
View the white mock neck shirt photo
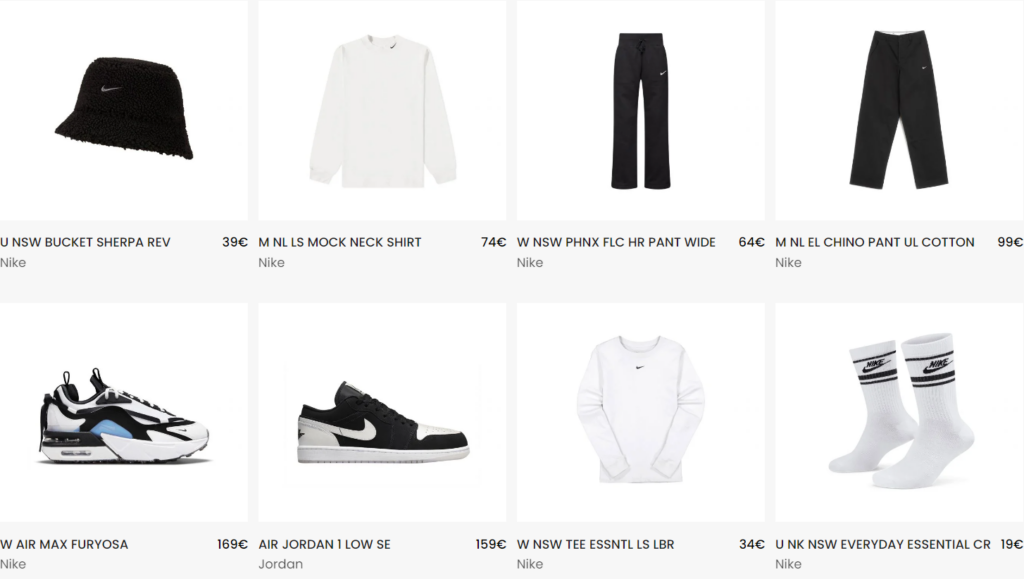pyautogui.click(x=382, y=110)
